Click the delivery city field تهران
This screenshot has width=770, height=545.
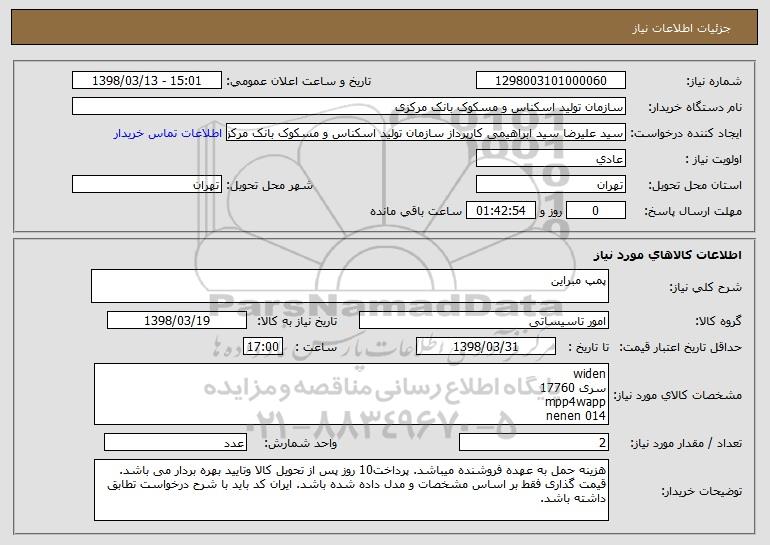click(x=147, y=185)
